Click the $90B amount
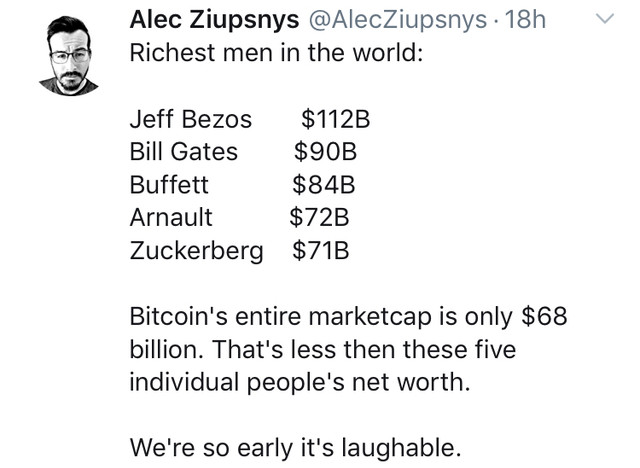This screenshot has width=640, height=468. click(x=325, y=151)
